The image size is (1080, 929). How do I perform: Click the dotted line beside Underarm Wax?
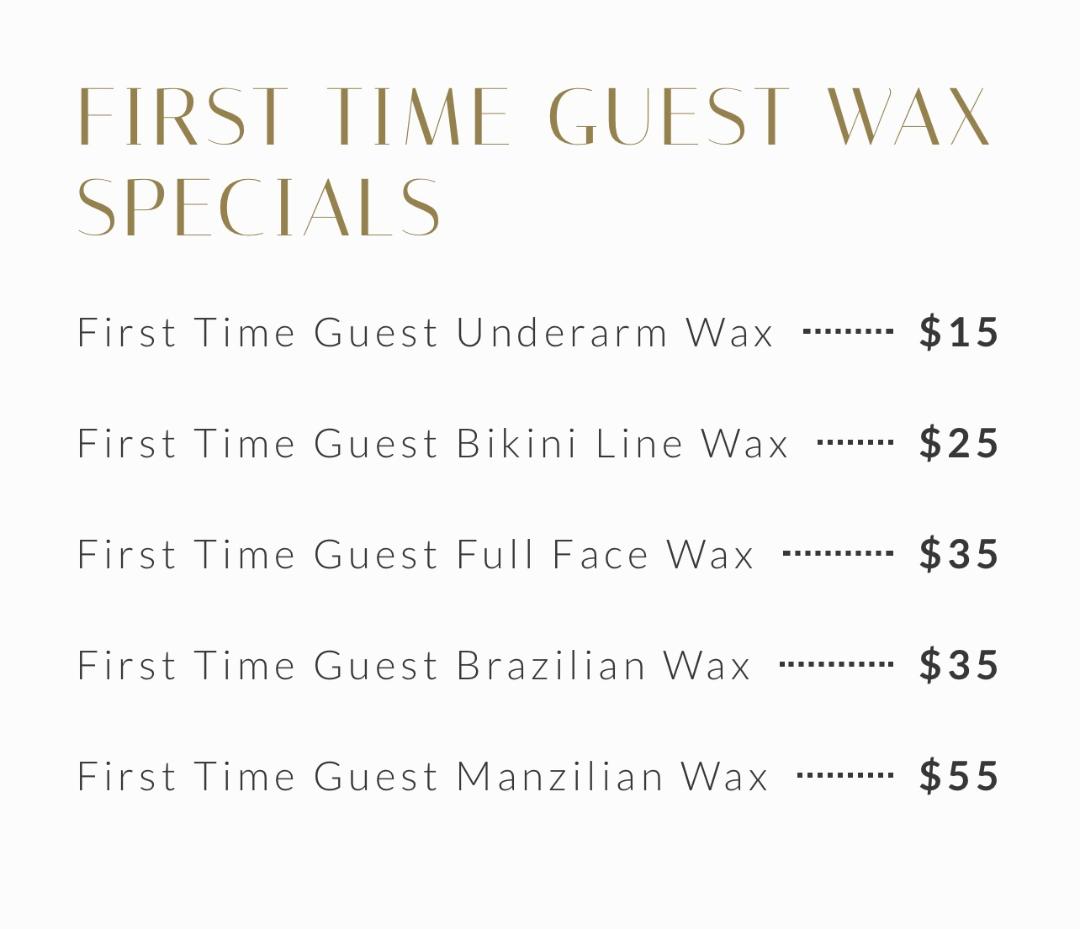pos(848,331)
